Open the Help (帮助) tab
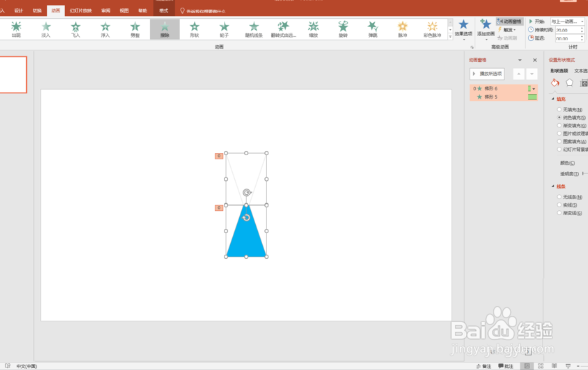 (142, 10)
